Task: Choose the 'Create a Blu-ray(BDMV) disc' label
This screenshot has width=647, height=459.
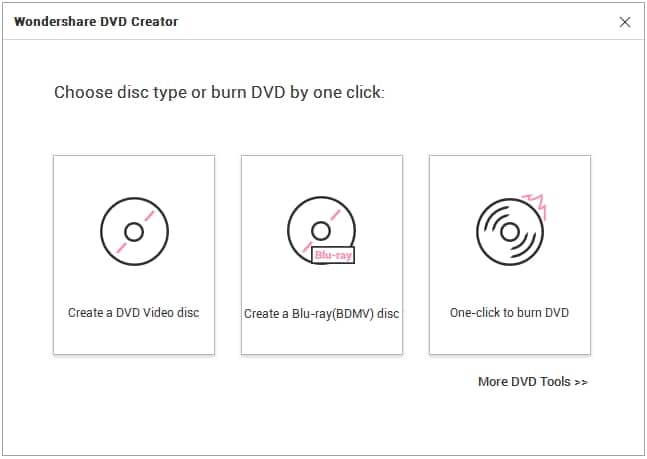Action: (321, 314)
